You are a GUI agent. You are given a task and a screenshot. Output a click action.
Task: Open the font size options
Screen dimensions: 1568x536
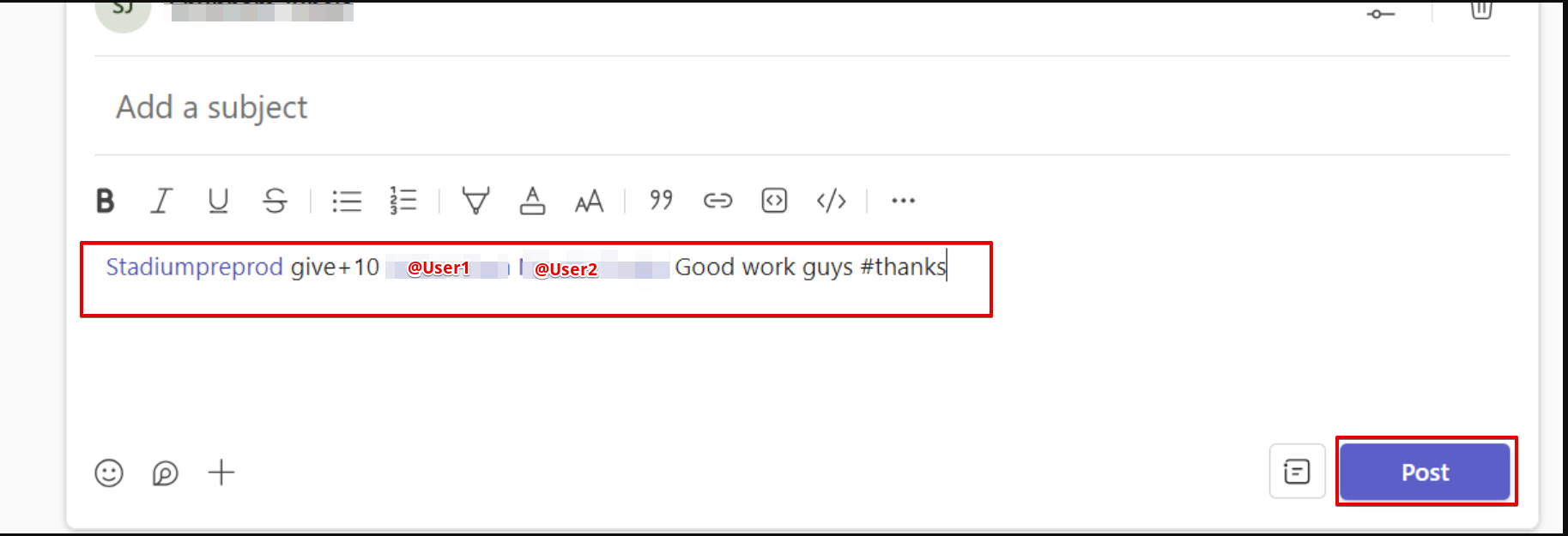click(589, 202)
